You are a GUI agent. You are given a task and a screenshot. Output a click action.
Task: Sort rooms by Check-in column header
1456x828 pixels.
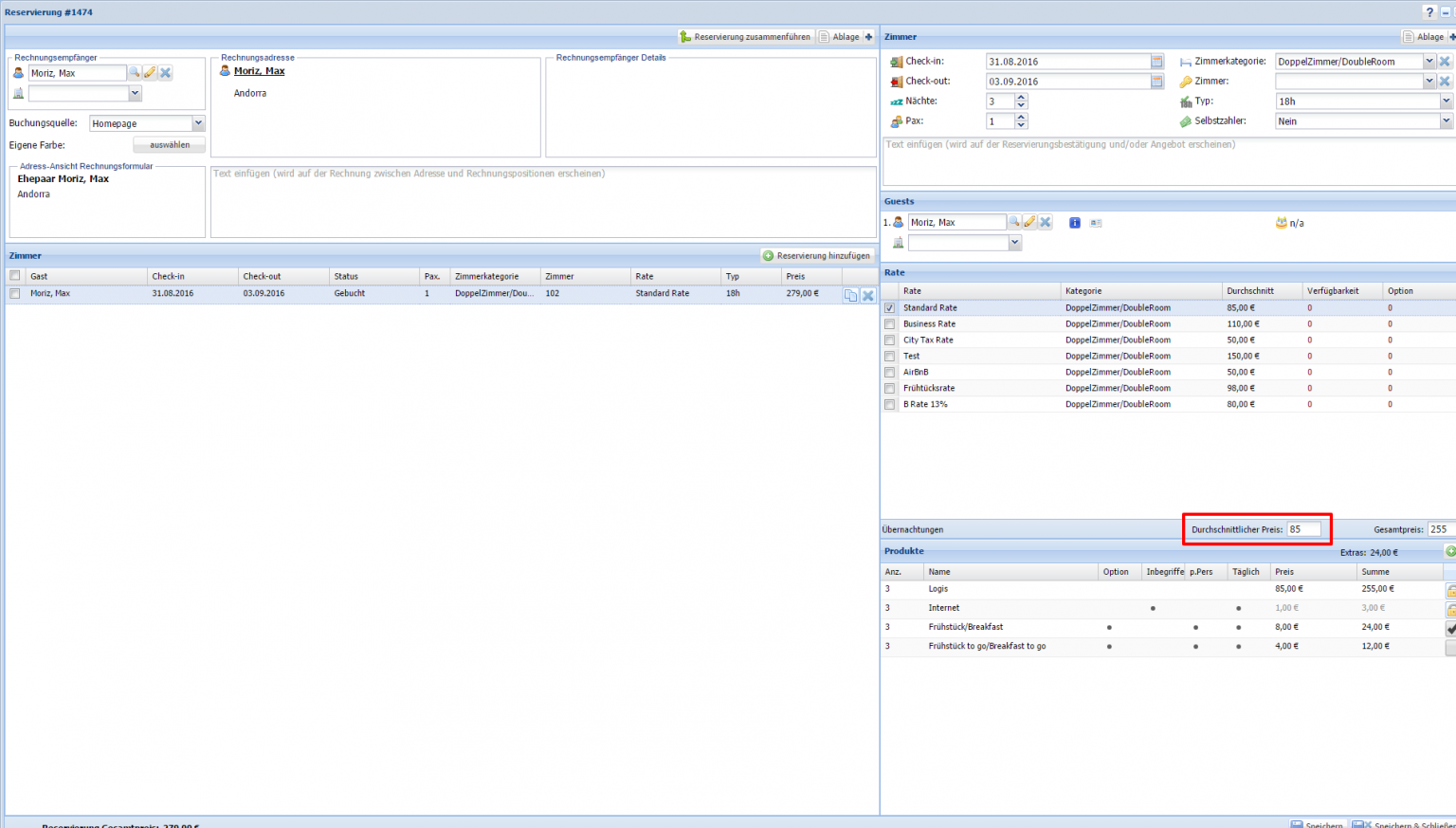tap(169, 277)
